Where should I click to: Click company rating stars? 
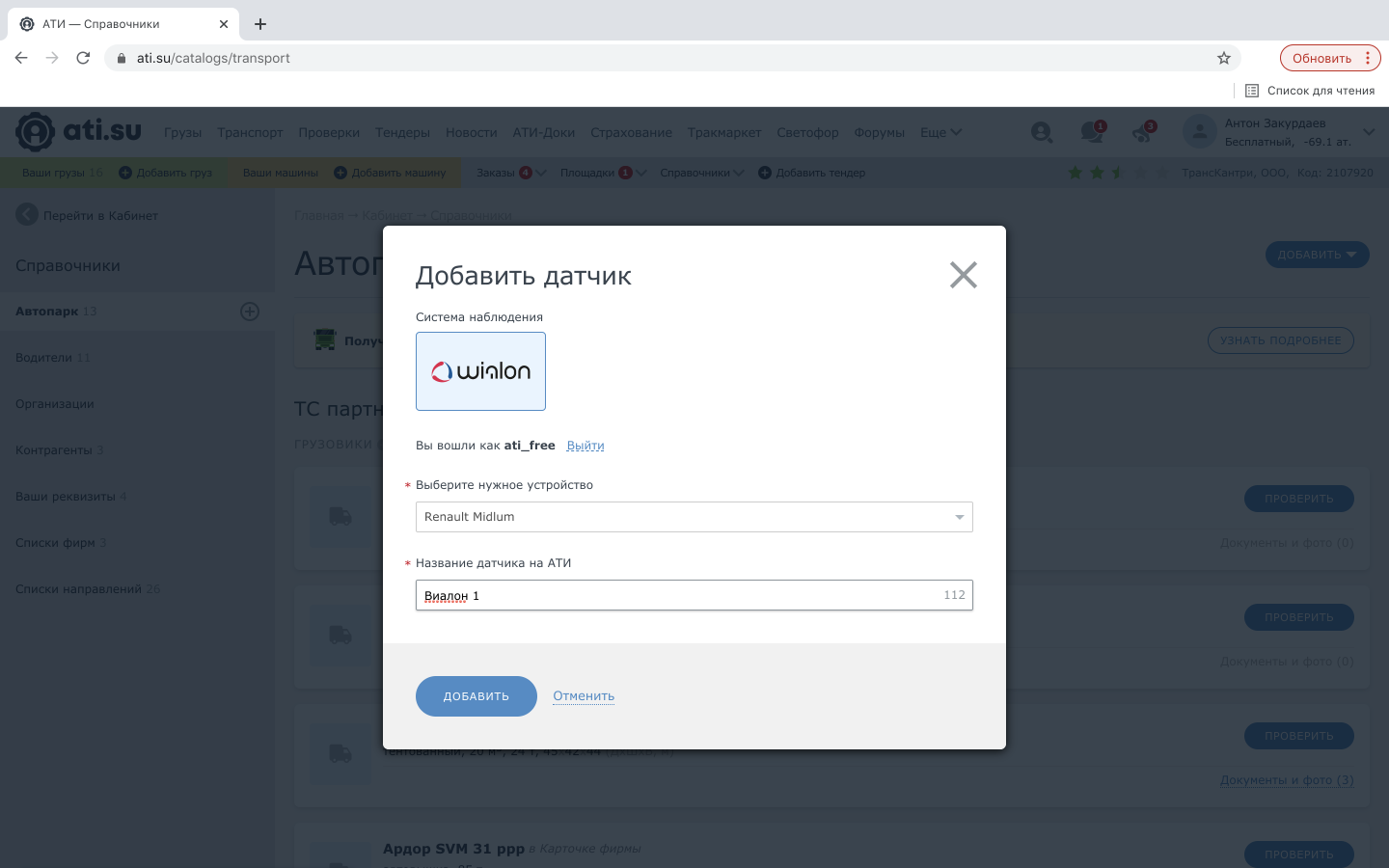click(x=1118, y=173)
